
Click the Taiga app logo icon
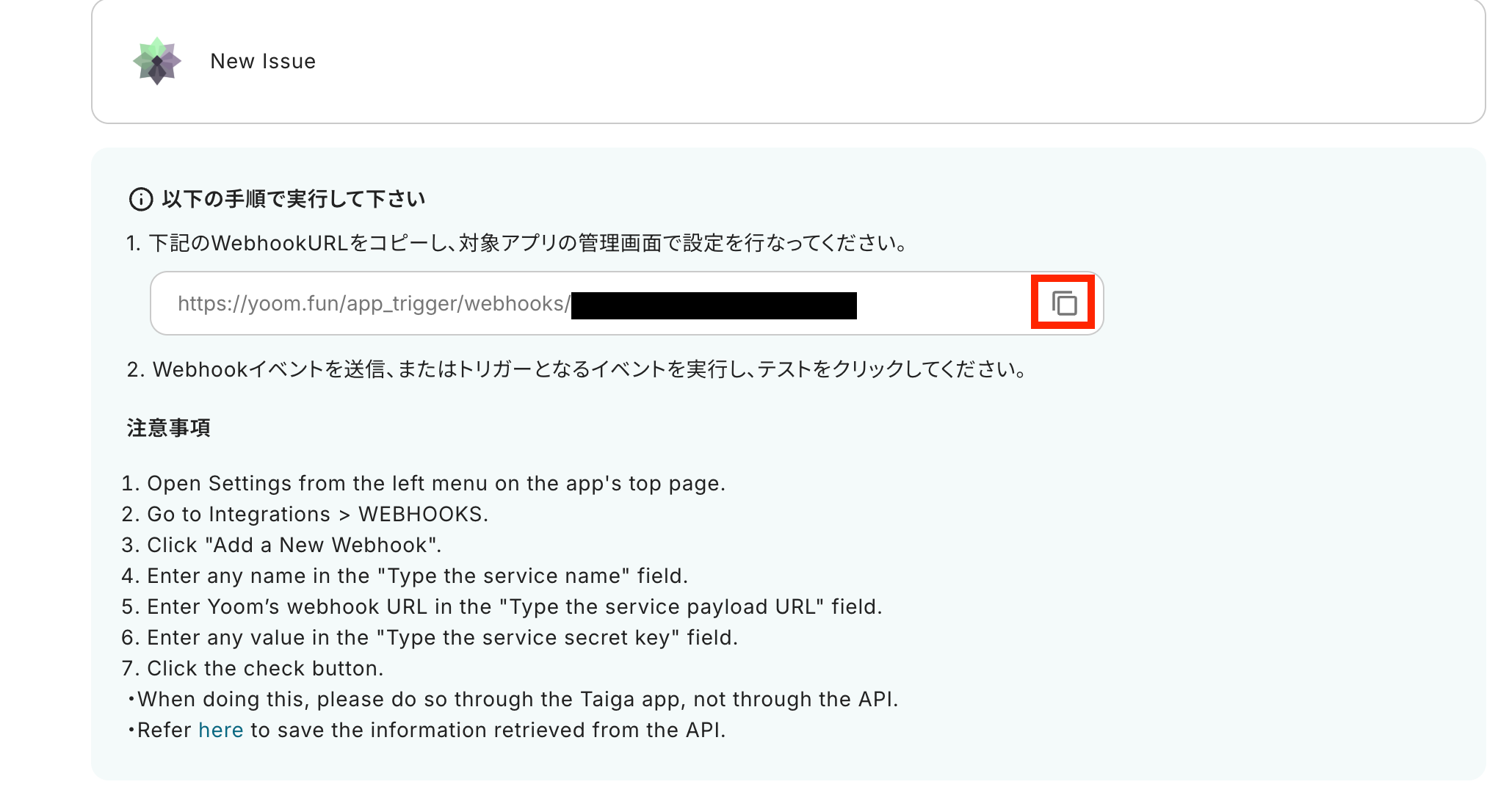(x=156, y=61)
